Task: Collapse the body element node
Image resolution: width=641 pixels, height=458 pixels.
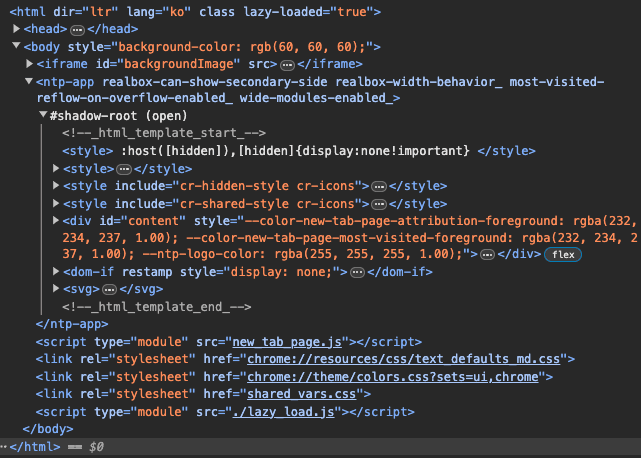Action: tap(17, 47)
